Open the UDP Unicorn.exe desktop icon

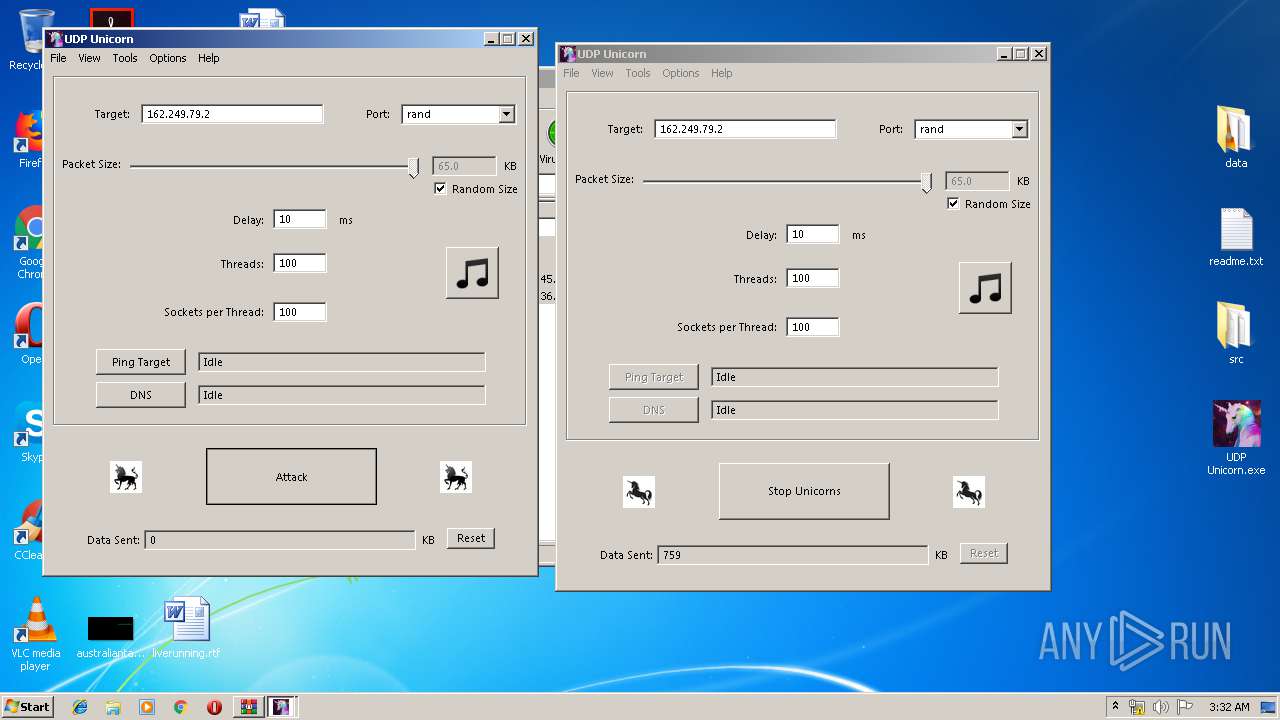coord(1236,437)
